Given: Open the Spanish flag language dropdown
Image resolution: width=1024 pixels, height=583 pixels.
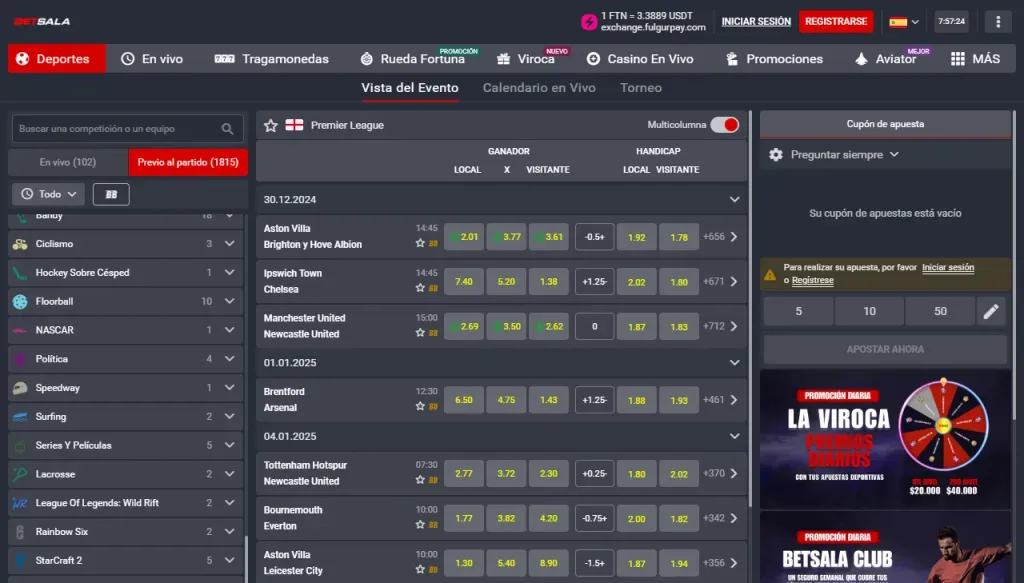Looking at the screenshot, I should pos(904,21).
